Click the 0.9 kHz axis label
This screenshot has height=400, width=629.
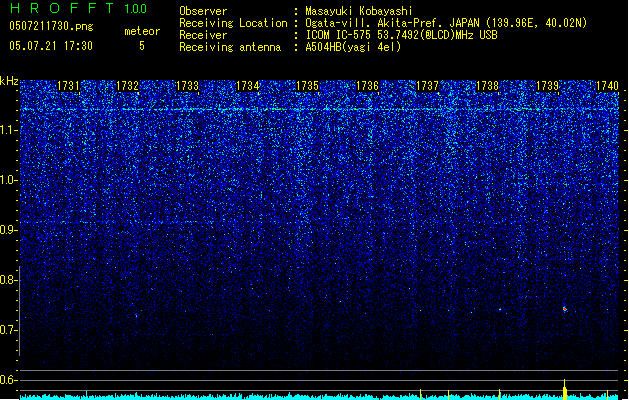click(8, 230)
